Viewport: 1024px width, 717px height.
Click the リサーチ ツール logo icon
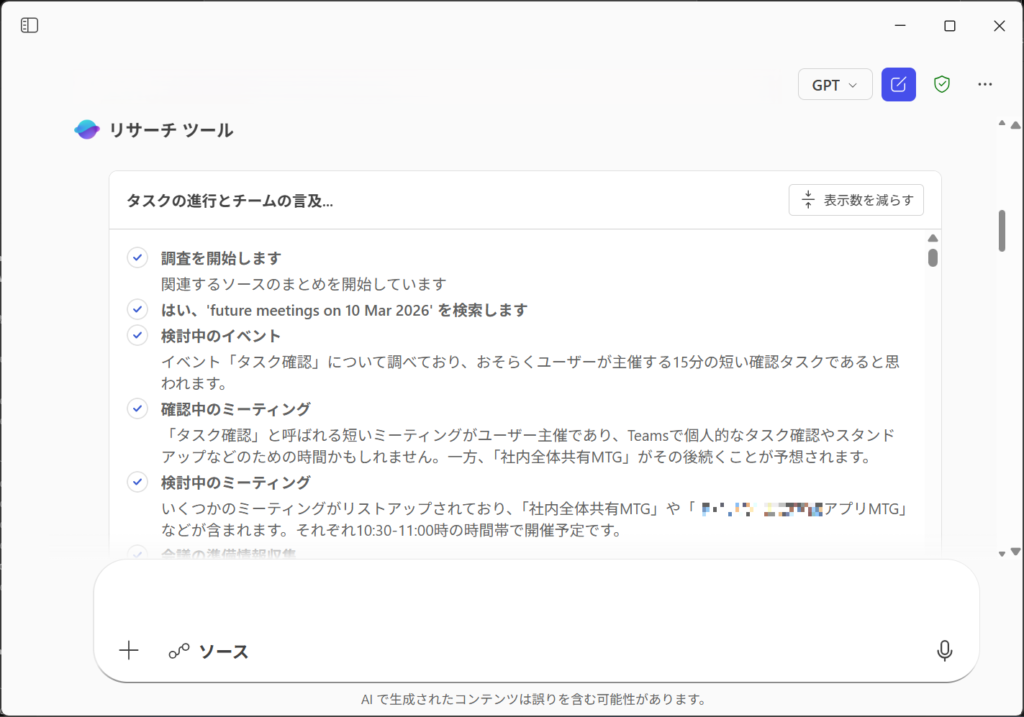[x=87, y=130]
